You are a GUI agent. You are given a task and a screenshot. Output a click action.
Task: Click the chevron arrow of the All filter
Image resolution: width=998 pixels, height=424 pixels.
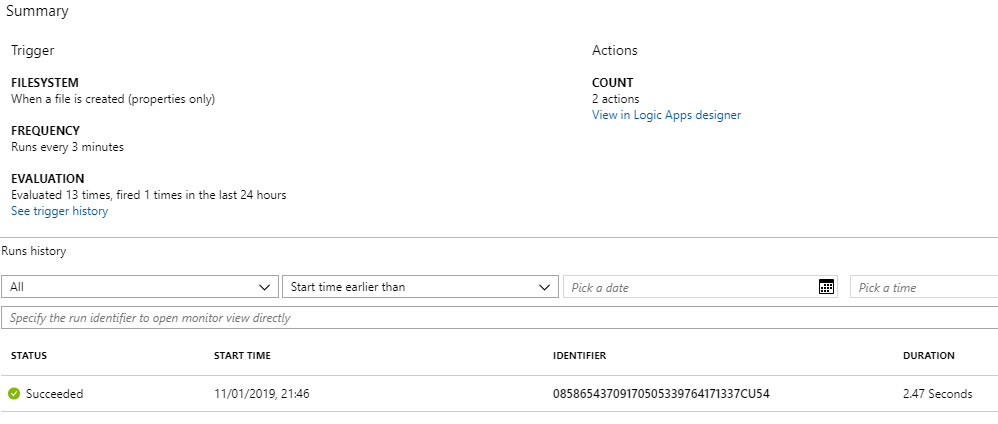tap(265, 288)
